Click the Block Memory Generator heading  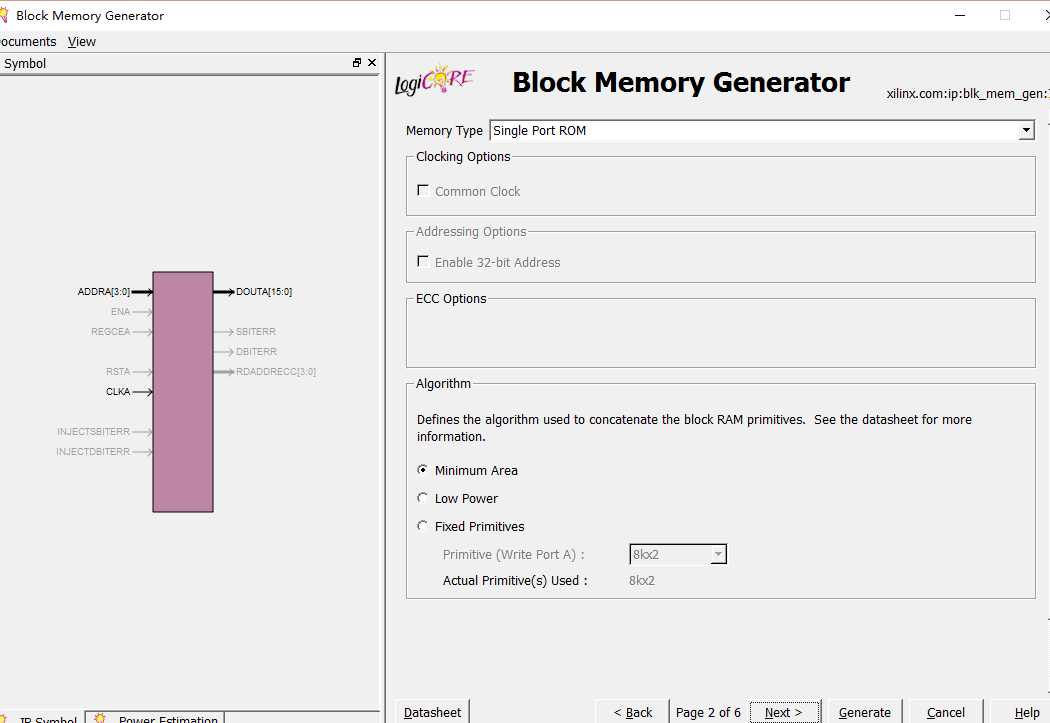pyautogui.click(x=681, y=82)
